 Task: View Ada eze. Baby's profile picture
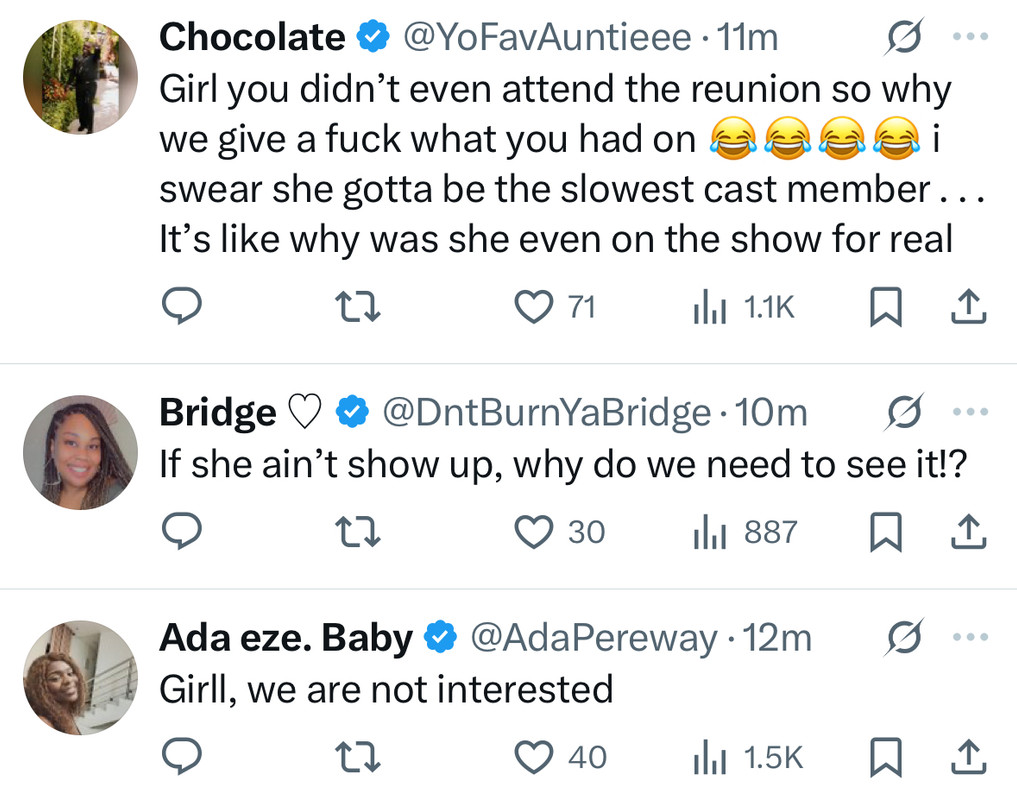pyautogui.click(x=80, y=679)
